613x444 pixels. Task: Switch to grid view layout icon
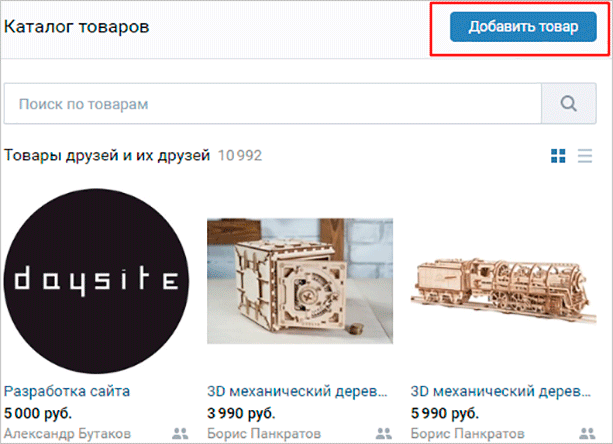pyautogui.click(x=558, y=156)
